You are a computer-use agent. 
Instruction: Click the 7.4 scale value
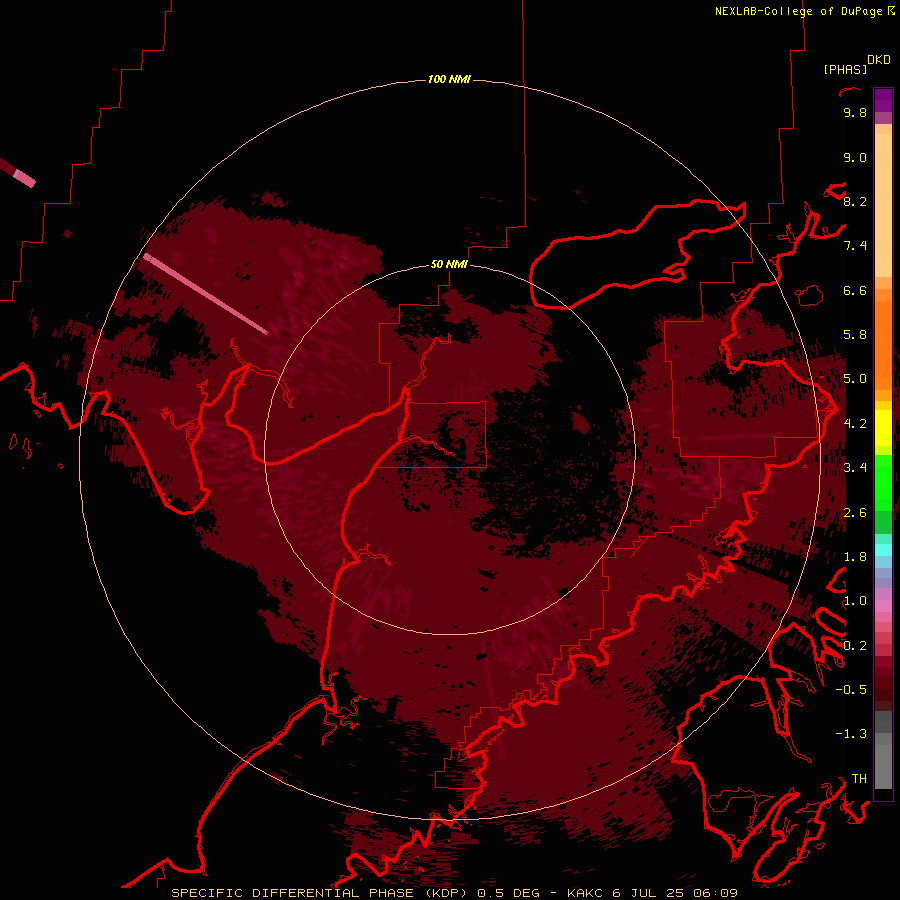point(855,246)
